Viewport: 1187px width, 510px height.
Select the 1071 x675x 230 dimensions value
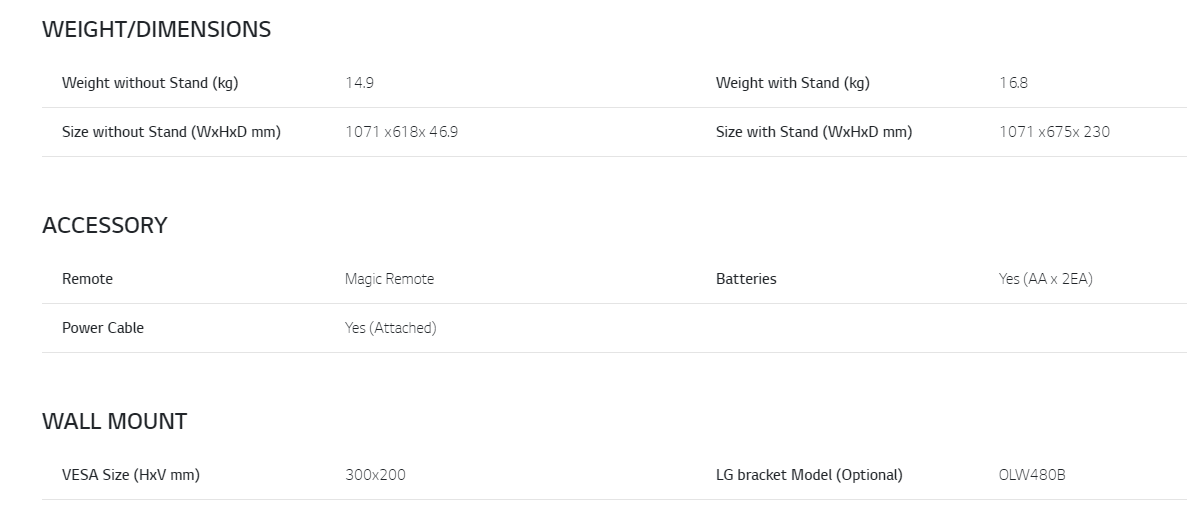pyautogui.click(x=1055, y=132)
